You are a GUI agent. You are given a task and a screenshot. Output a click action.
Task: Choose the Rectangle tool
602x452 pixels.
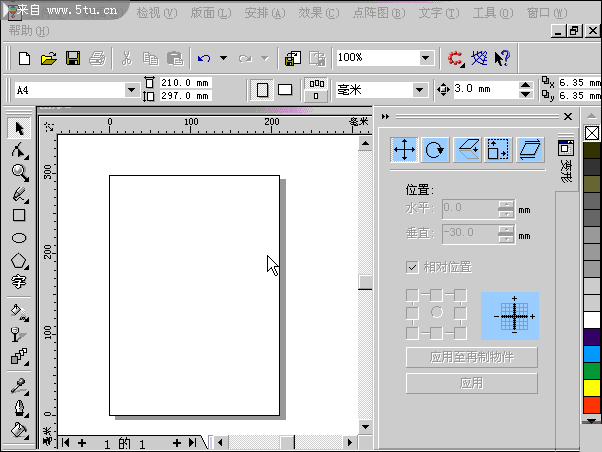[19, 215]
